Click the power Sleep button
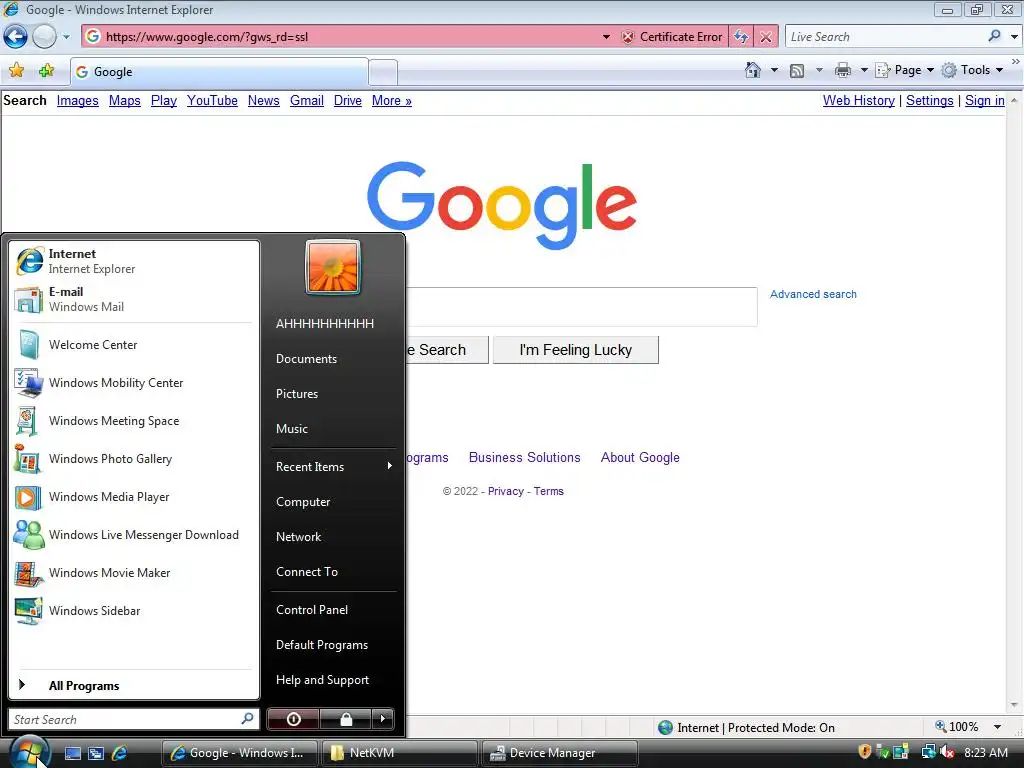The height and width of the screenshot is (768, 1024). pos(293,719)
